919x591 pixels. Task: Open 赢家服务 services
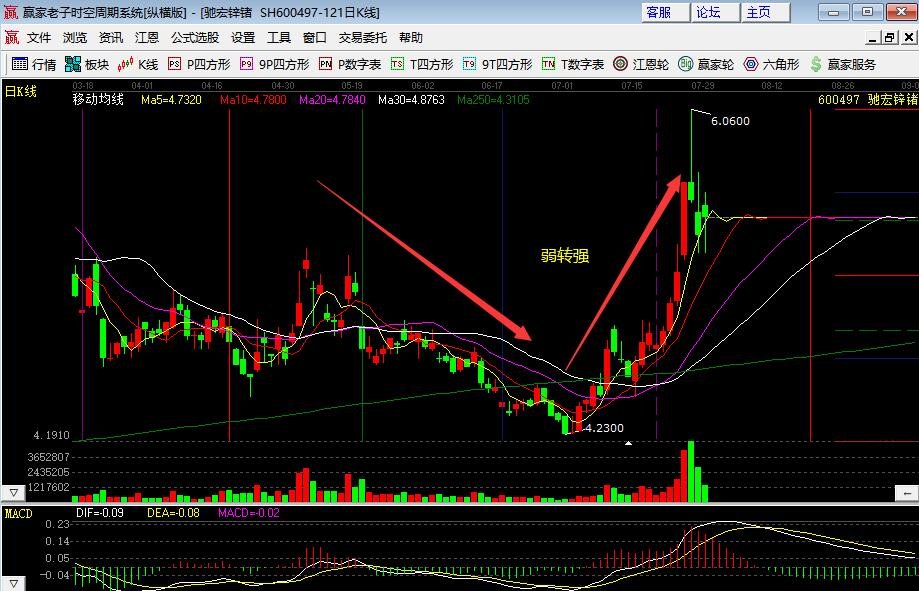click(842, 64)
